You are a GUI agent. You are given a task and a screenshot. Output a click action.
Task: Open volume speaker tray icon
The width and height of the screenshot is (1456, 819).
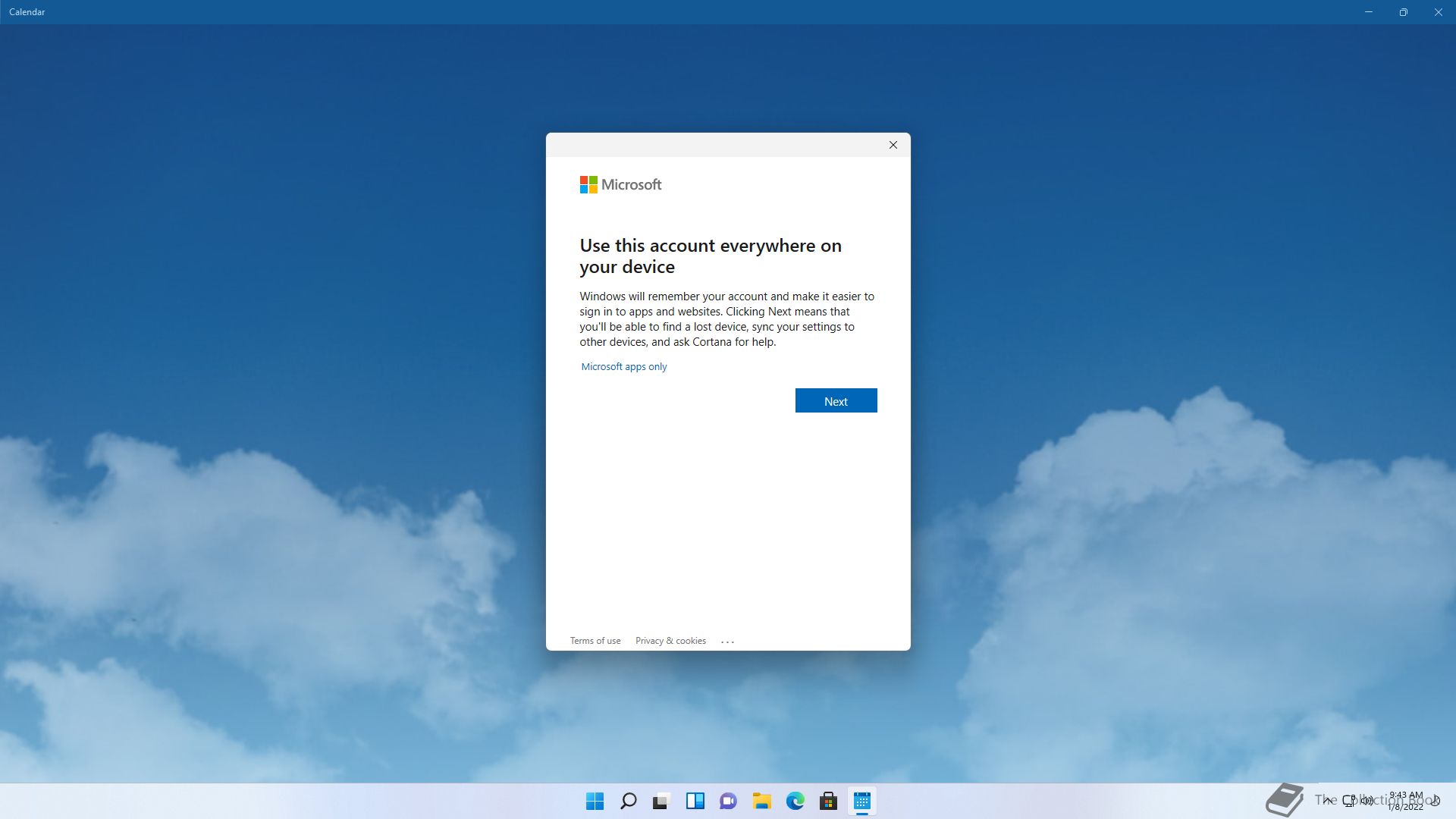tap(1367, 801)
